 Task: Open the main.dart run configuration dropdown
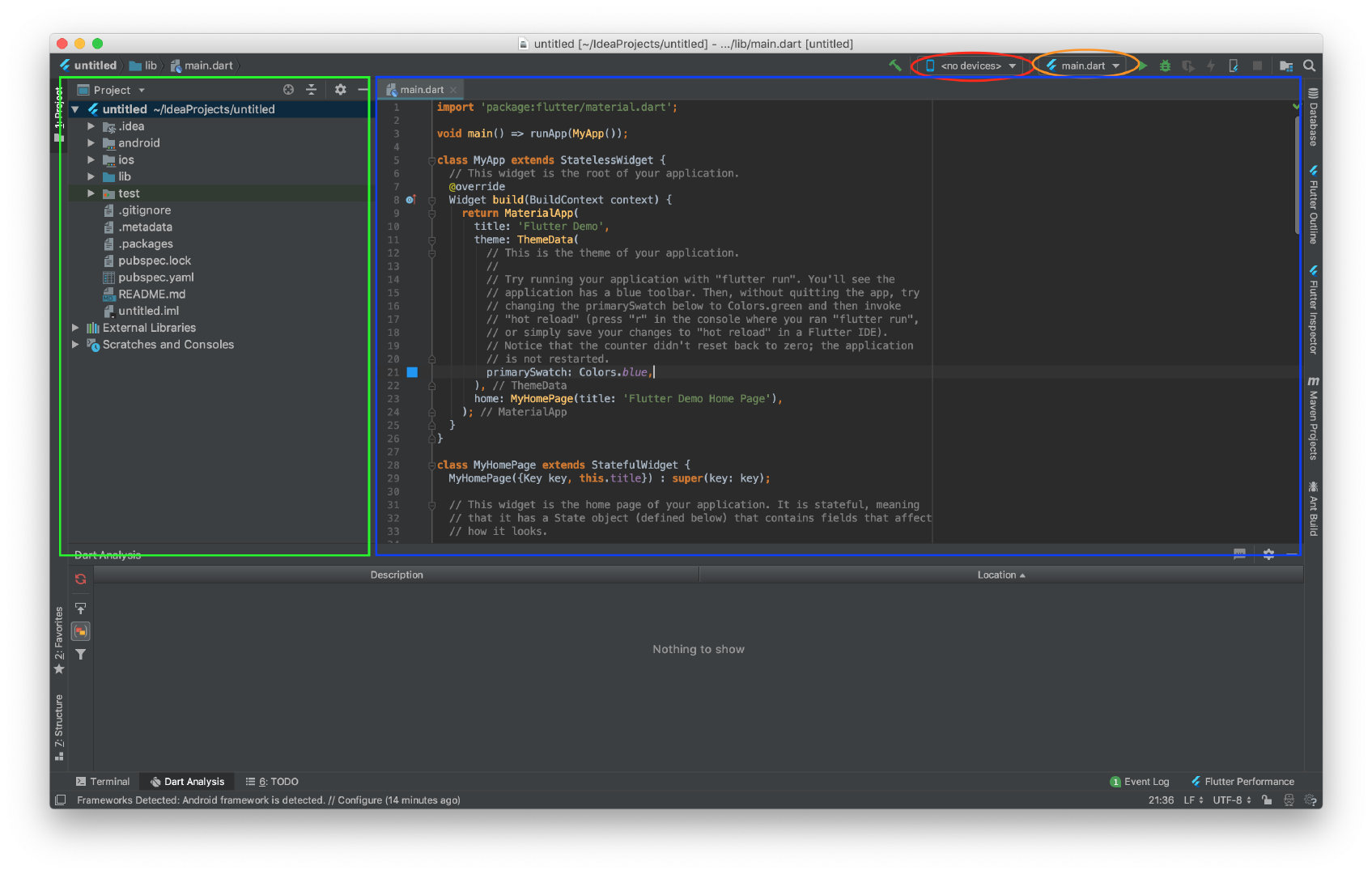click(1083, 66)
